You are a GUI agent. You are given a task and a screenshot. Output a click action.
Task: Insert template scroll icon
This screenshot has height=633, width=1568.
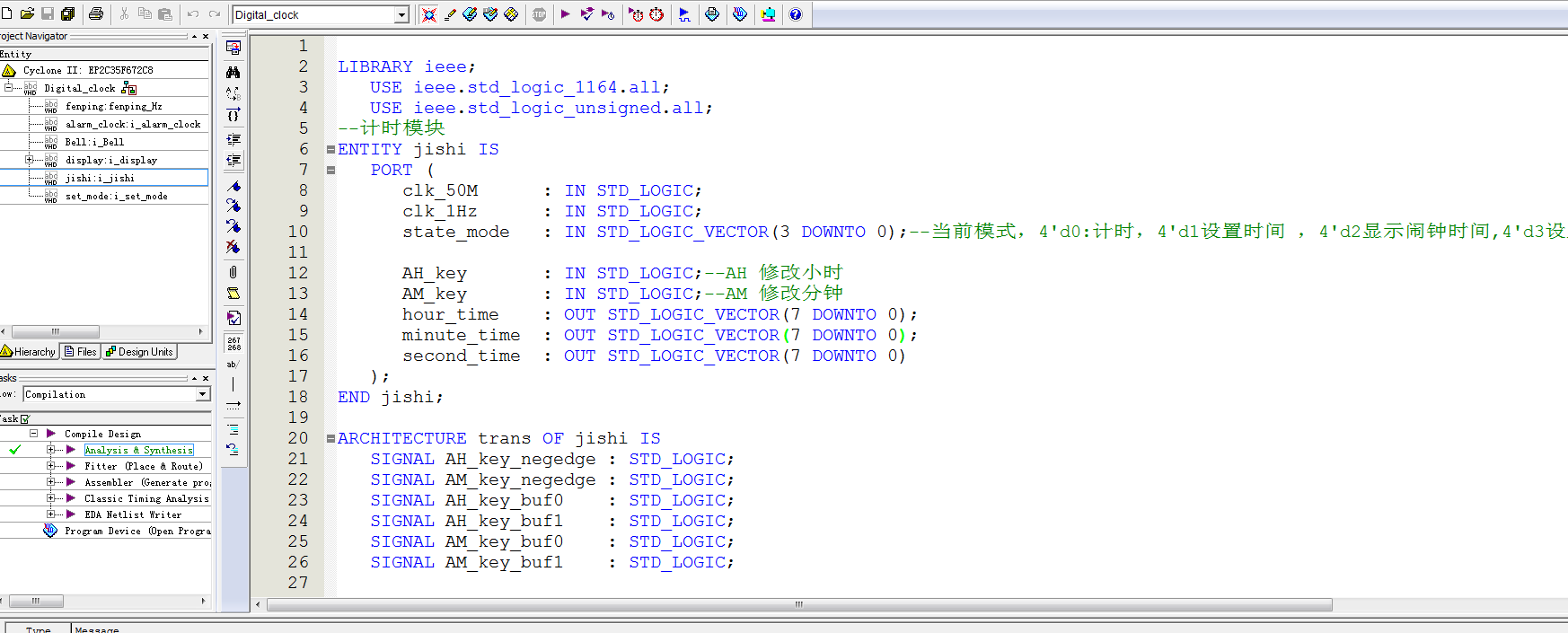click(x=233, y=294)
